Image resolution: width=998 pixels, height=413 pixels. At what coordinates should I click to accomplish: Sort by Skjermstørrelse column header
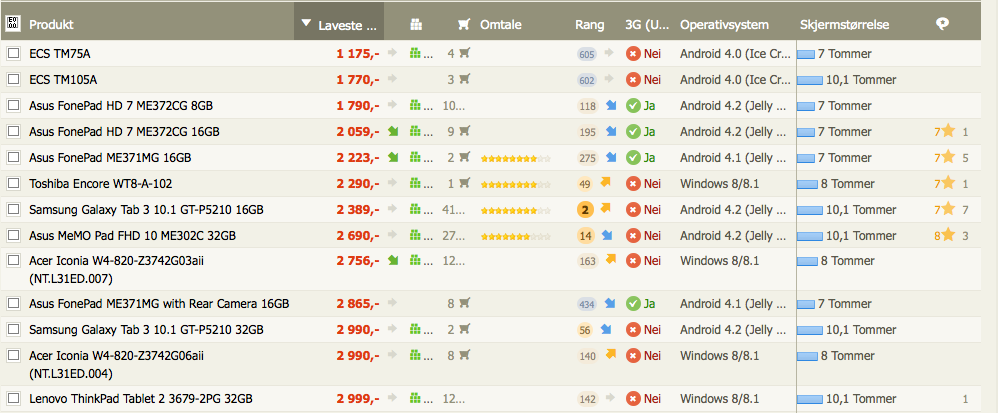tap(845, 25)
